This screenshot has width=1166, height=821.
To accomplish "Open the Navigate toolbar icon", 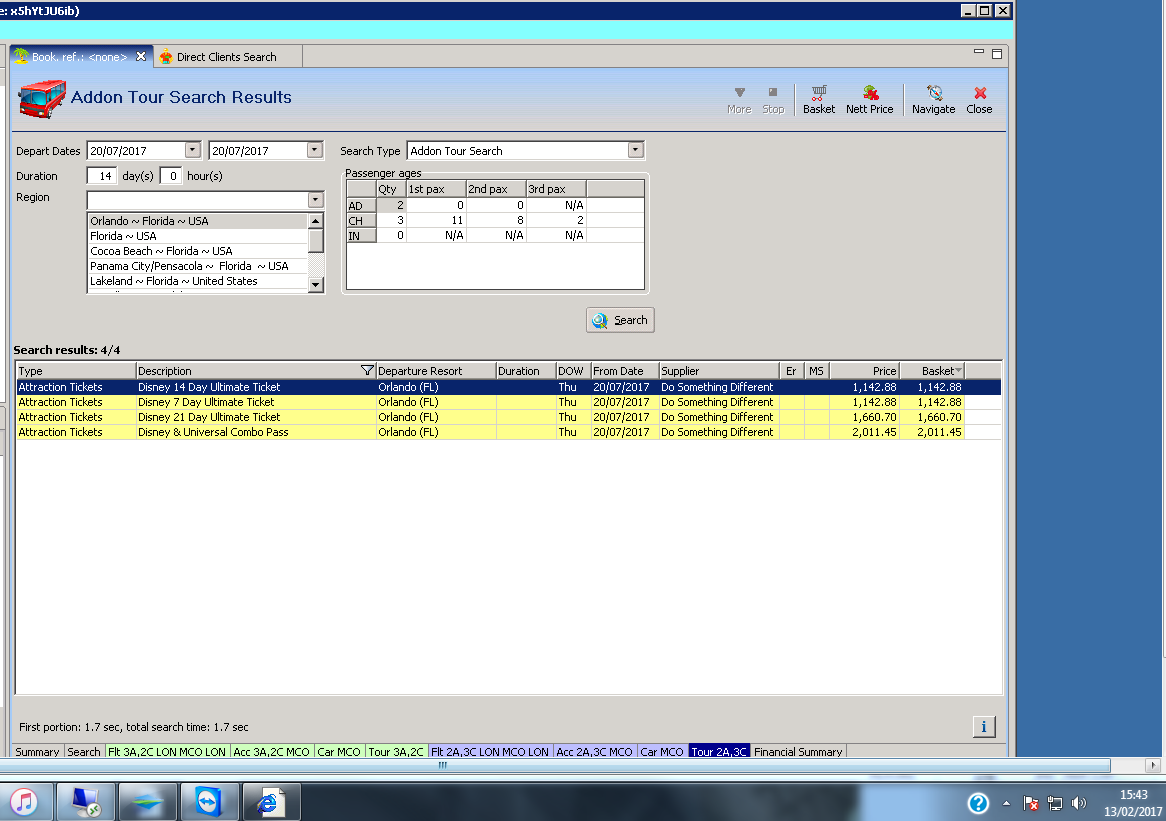I will pyautogui.click(x=933, y=99).
